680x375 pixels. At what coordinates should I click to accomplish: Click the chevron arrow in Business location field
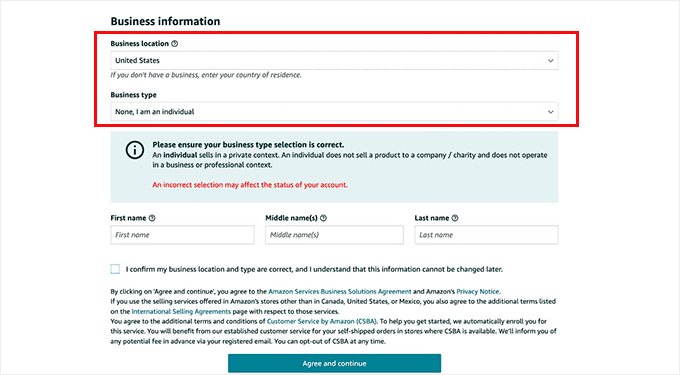550,61
